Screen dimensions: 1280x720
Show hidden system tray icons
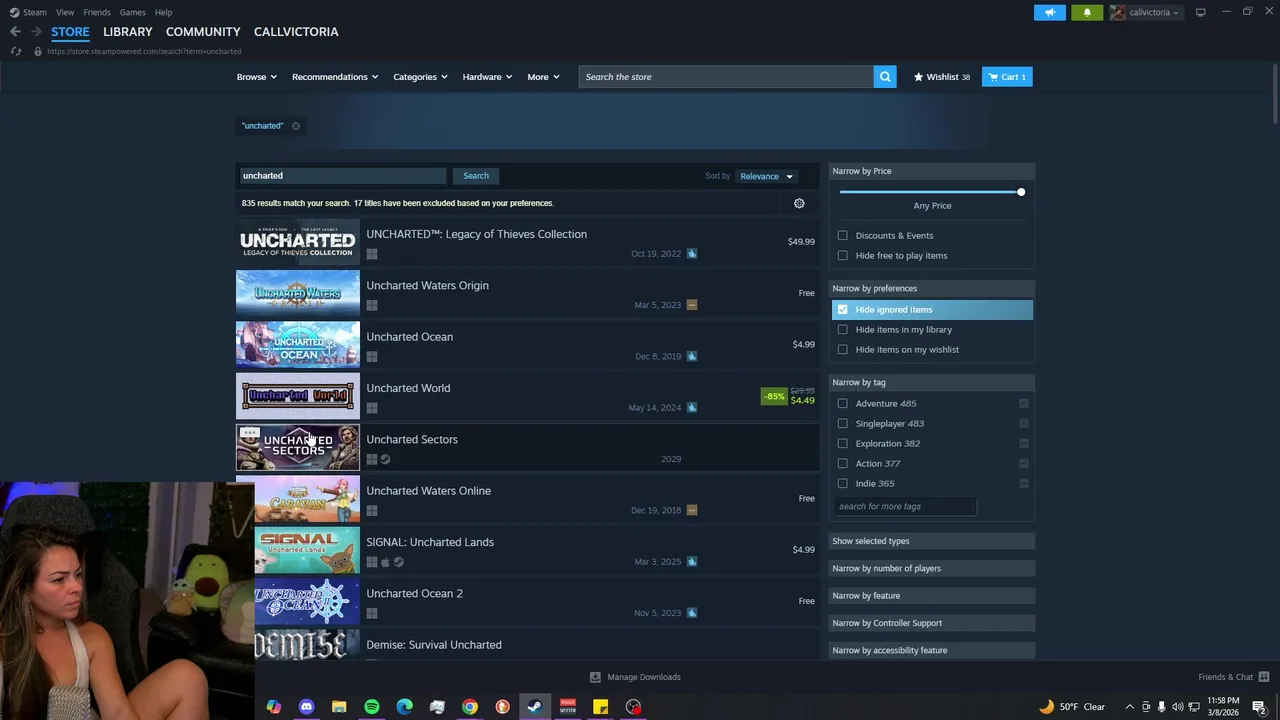click(x=1129, y=707)
